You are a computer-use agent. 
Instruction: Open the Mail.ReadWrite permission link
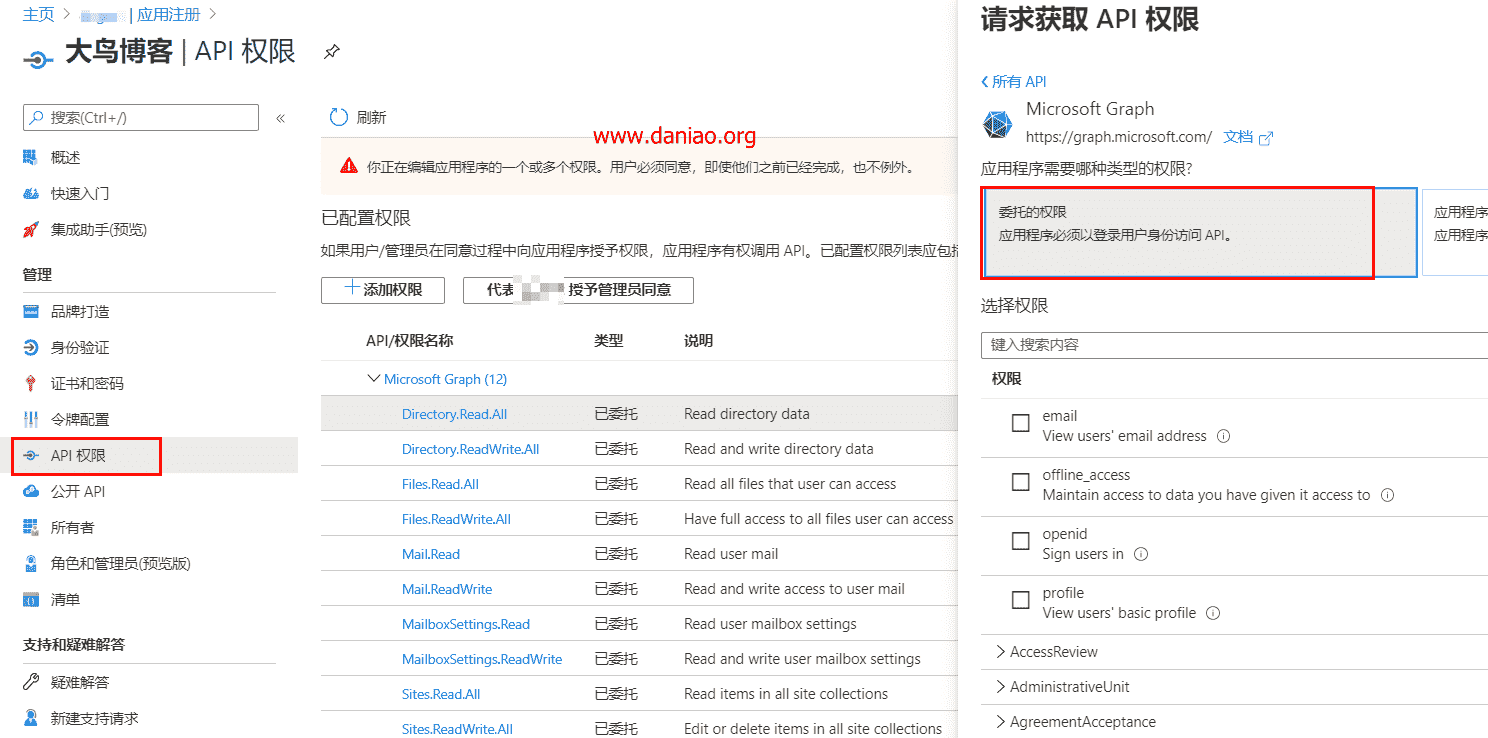pyautogui.click(x=447, y=589)
